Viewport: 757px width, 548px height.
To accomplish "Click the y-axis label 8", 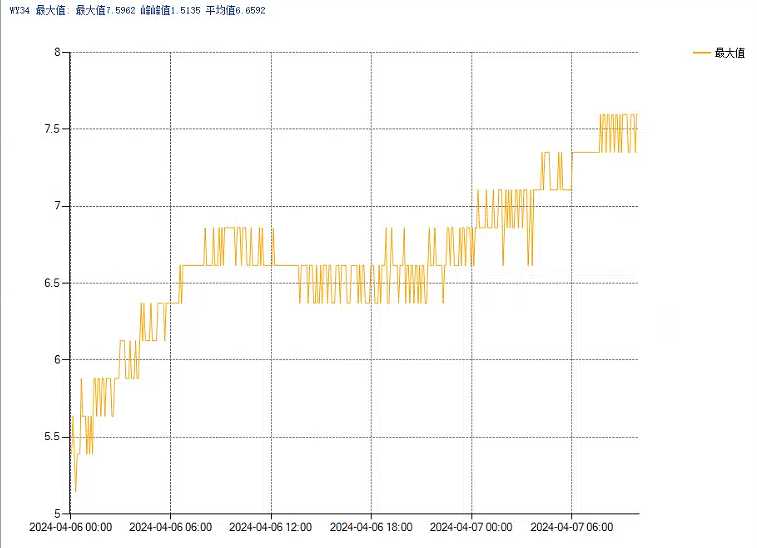I will coord(57,52).
